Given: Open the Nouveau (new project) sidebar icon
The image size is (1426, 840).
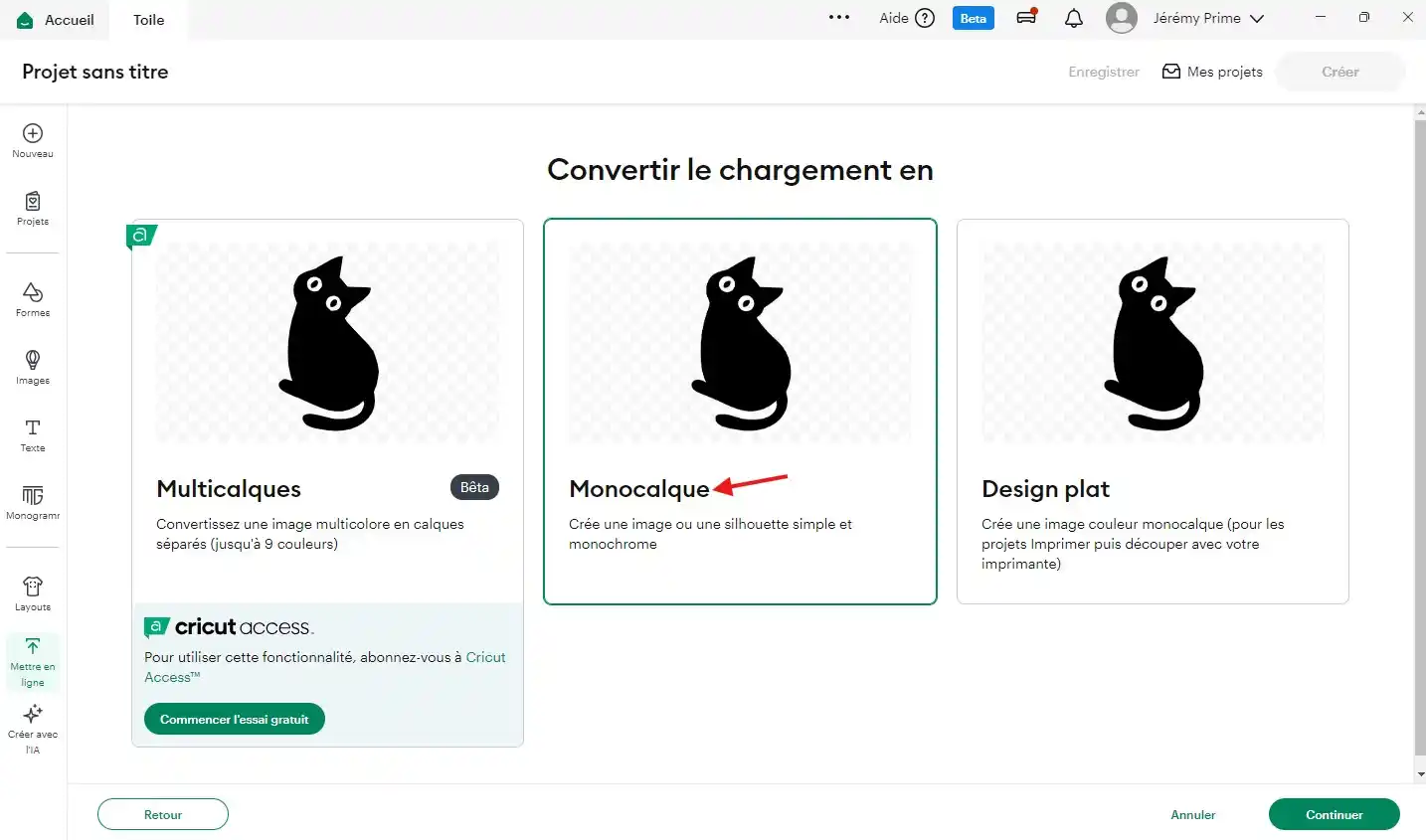Looking at the screenshot, I should tap(33, 139).
